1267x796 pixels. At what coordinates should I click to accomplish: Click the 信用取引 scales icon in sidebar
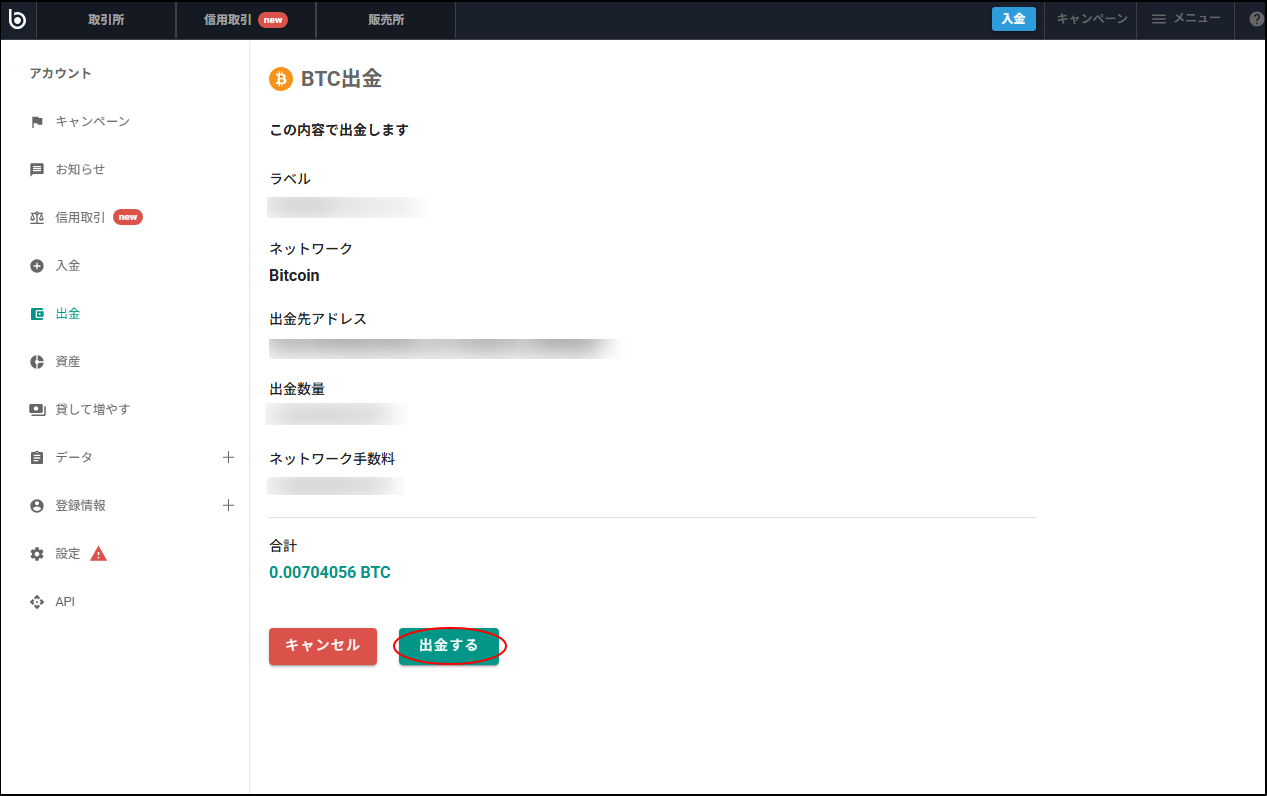[x=37, y=217]
